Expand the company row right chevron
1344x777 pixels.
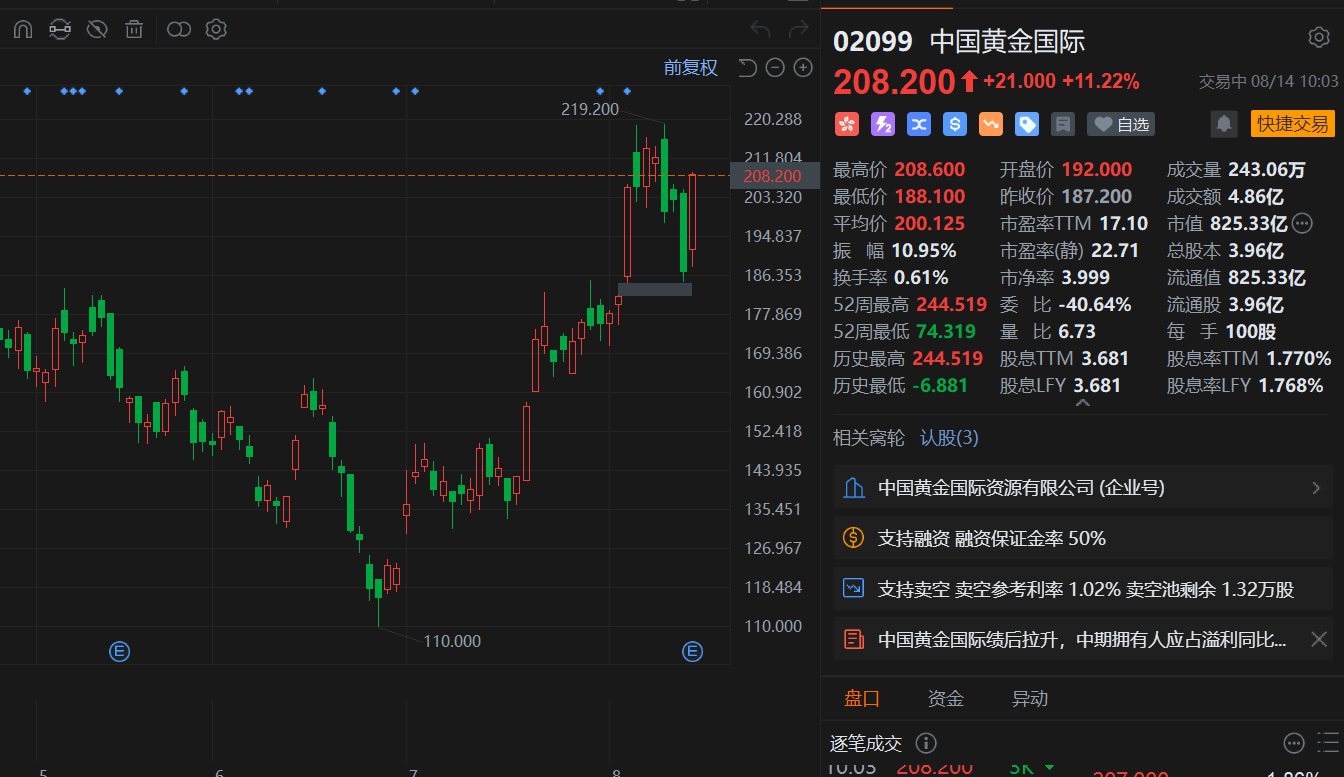point(1316,488)
